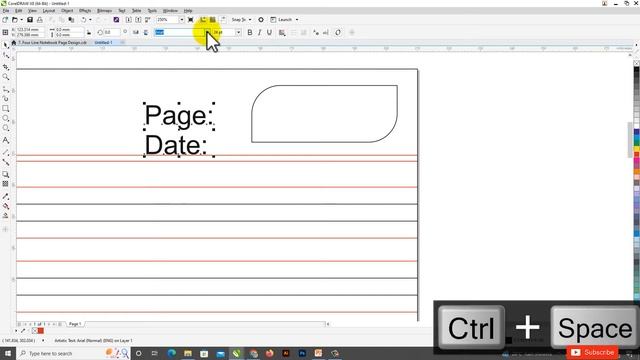Toggle Underline text formatting
The image size is (640, 360).
(x=269, y=33)
